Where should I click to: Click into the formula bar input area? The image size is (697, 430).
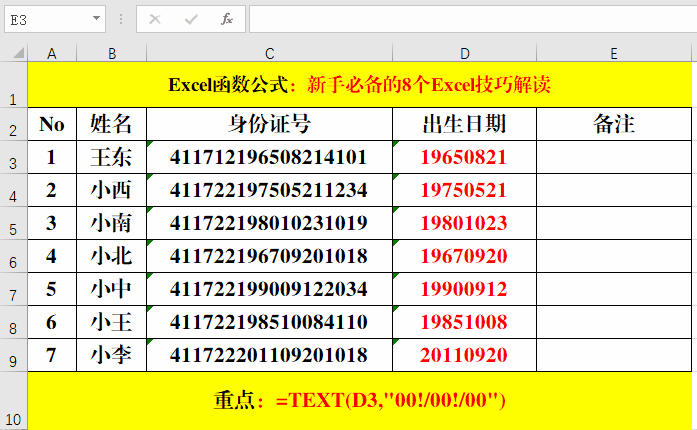pyautogui.click(x=470, y=18)
